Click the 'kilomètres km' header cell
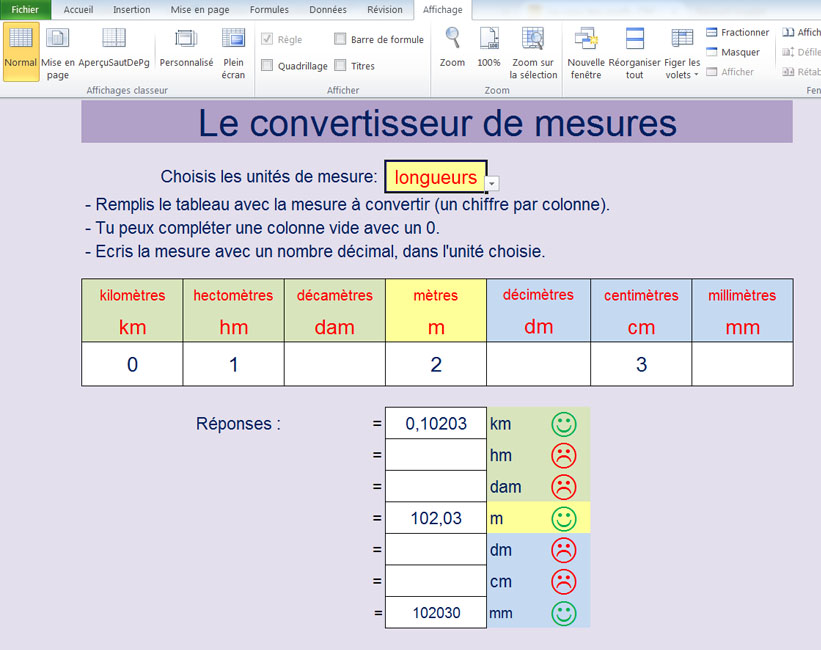This screenshot has height=650, width=821. click(x=132, y=311)
